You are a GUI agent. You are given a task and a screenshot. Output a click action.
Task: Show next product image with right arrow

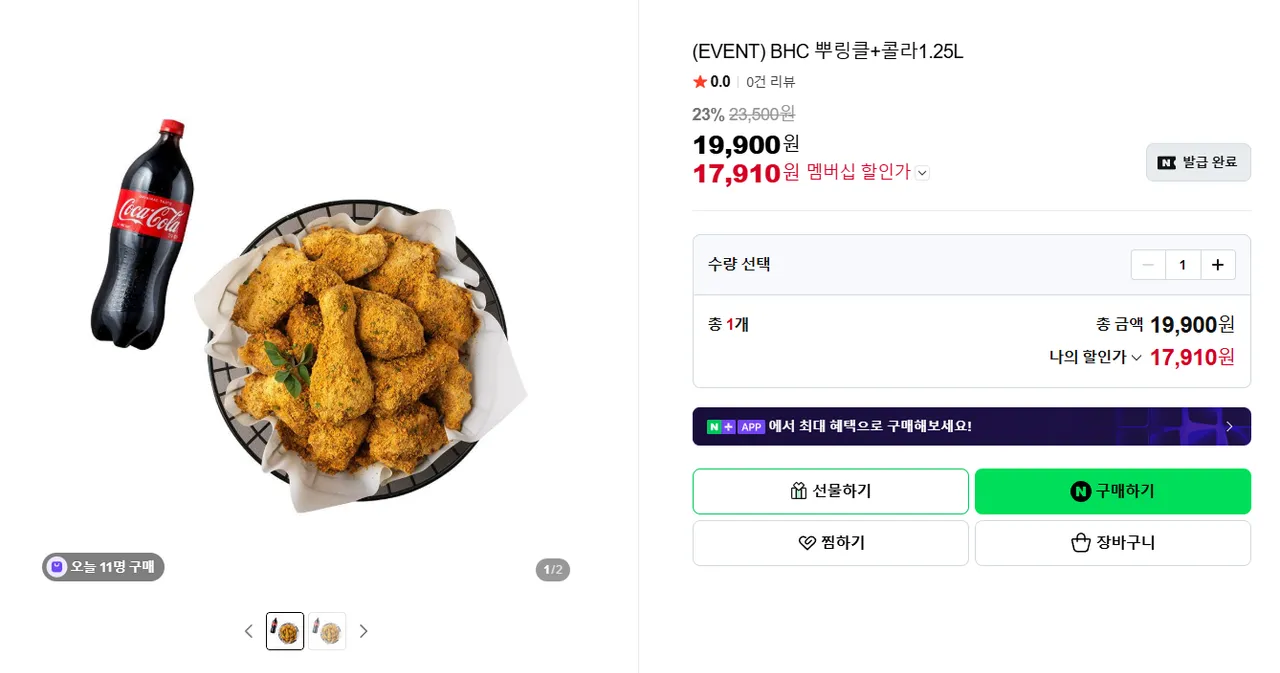363,631
